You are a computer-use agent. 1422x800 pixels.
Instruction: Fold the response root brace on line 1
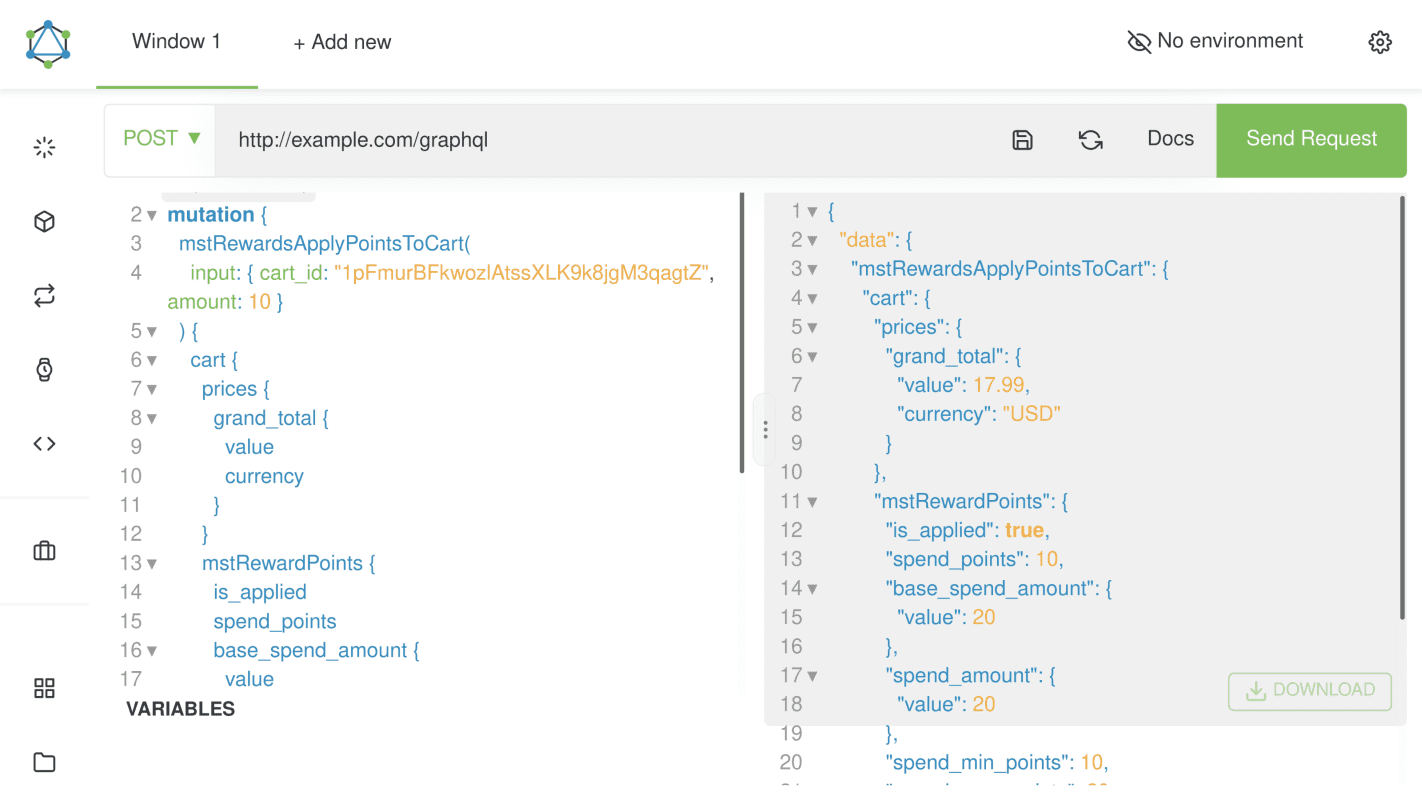click(812, 211)
